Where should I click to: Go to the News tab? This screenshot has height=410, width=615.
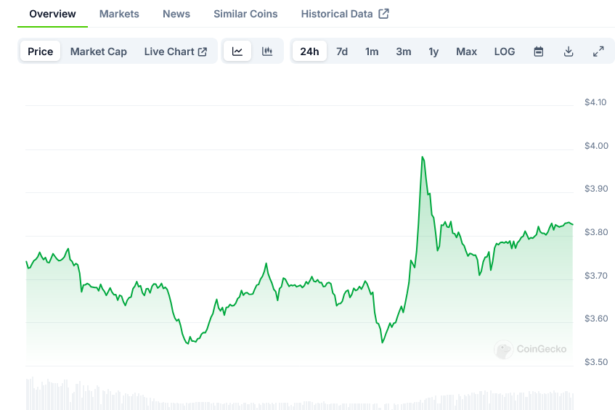(176, 14)
